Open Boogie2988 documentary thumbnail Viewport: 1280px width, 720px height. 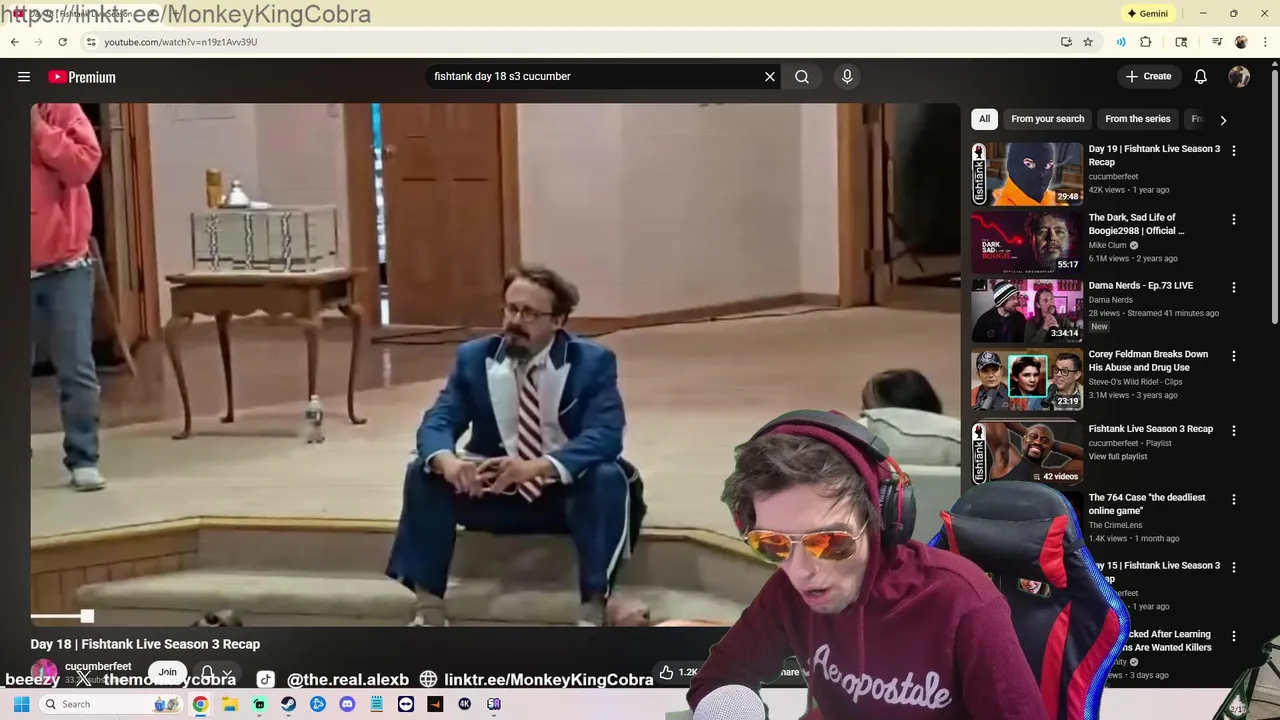[1027, 242]
